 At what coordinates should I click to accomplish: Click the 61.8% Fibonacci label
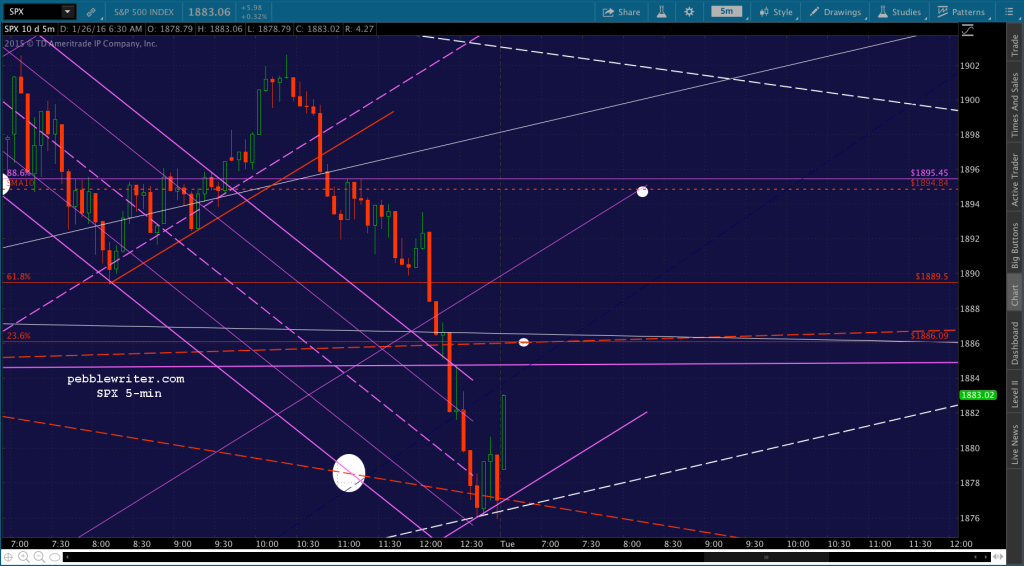[x=18, y=277]
